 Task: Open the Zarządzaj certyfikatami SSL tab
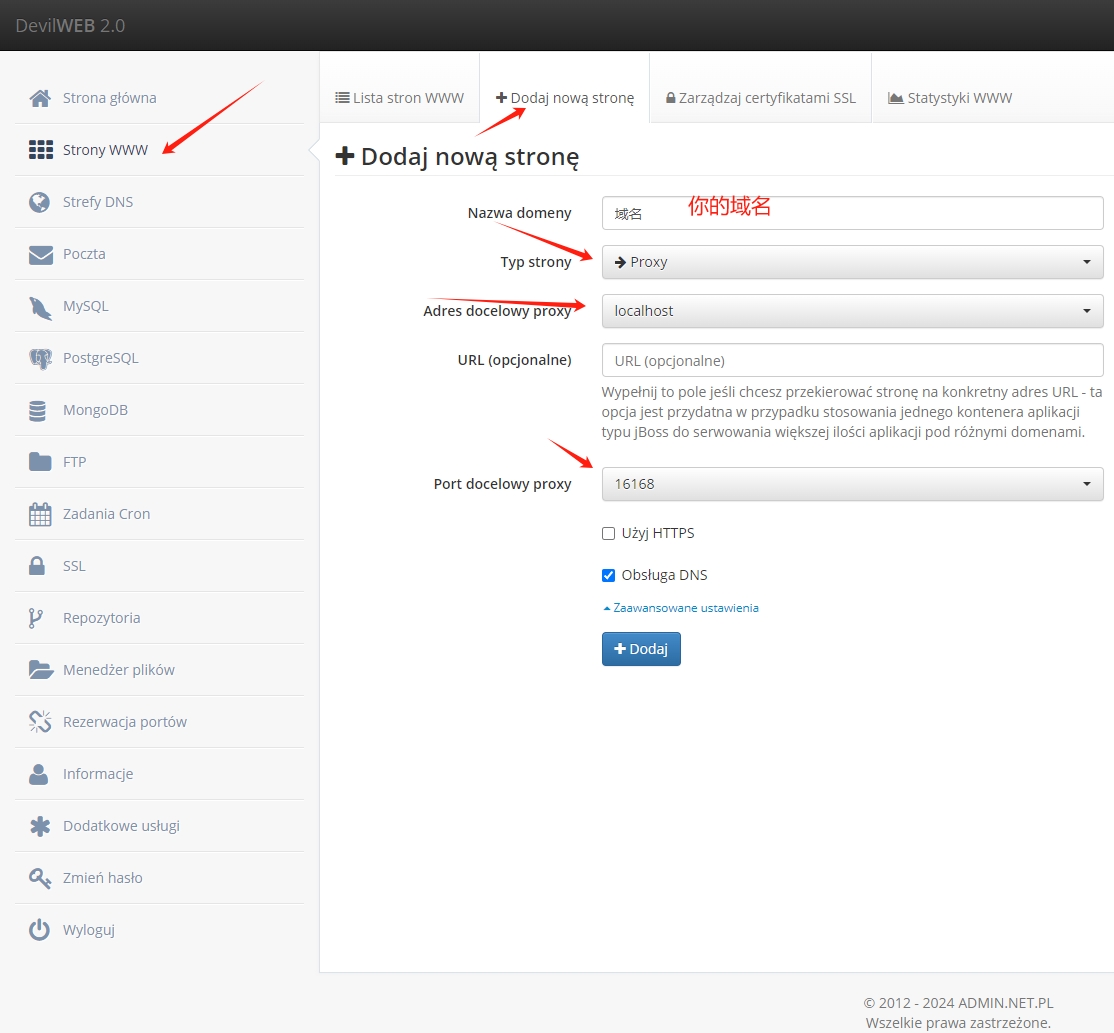[760, 98]
